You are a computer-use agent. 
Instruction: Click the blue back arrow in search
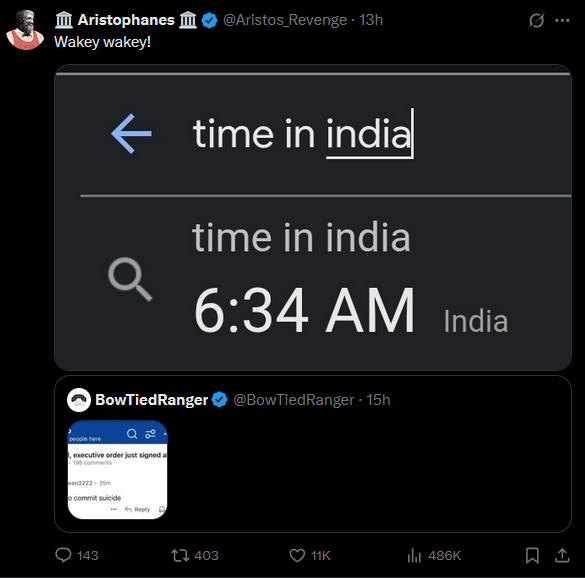(131, 134)
